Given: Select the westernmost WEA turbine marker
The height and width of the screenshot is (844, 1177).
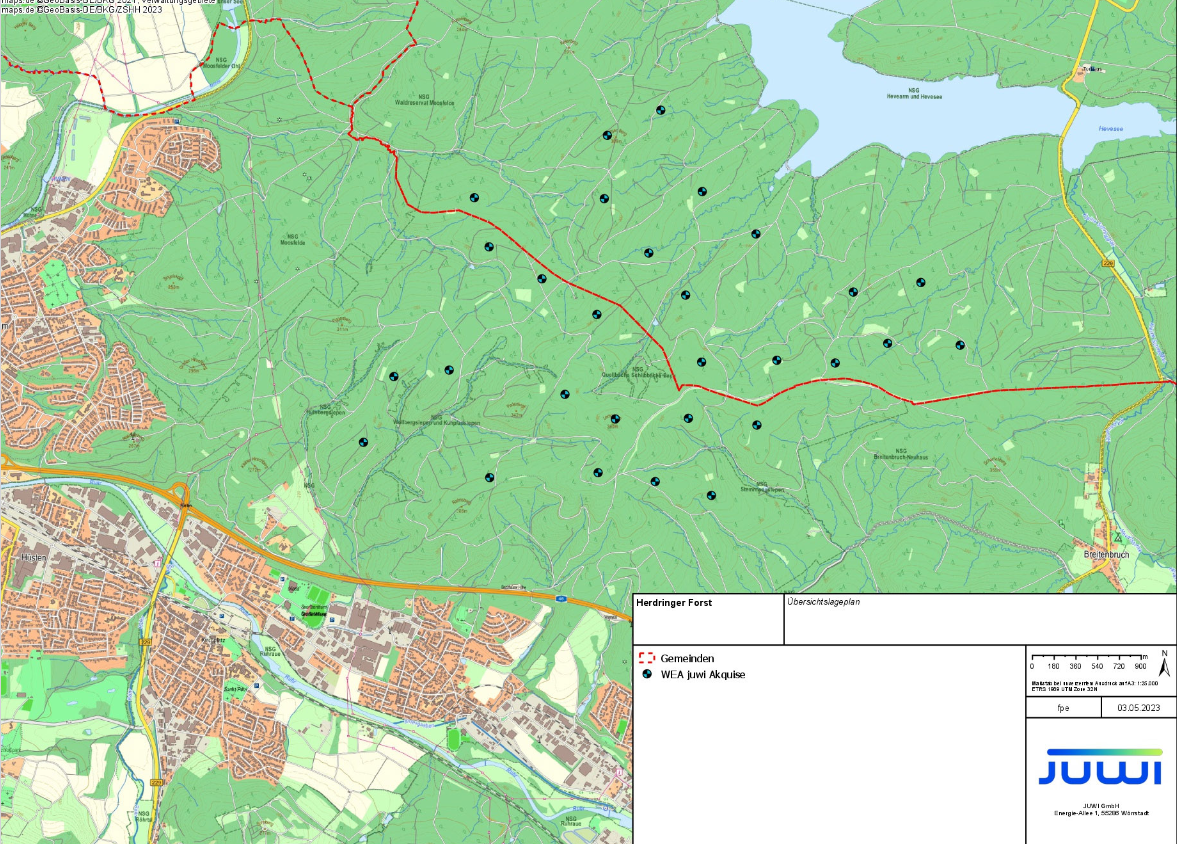Looking at the screenshot, I should (363, 441).
